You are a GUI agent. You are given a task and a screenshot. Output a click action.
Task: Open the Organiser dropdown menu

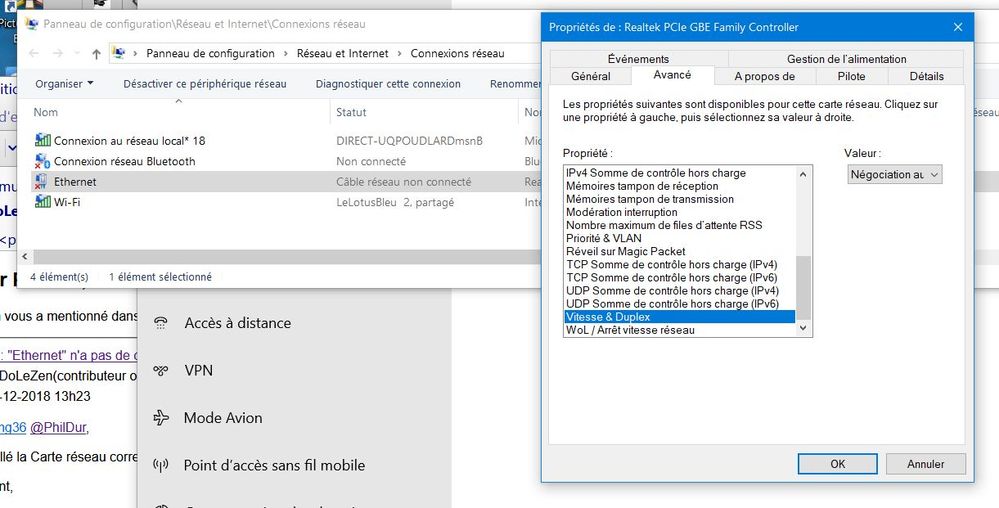(64, 84)
